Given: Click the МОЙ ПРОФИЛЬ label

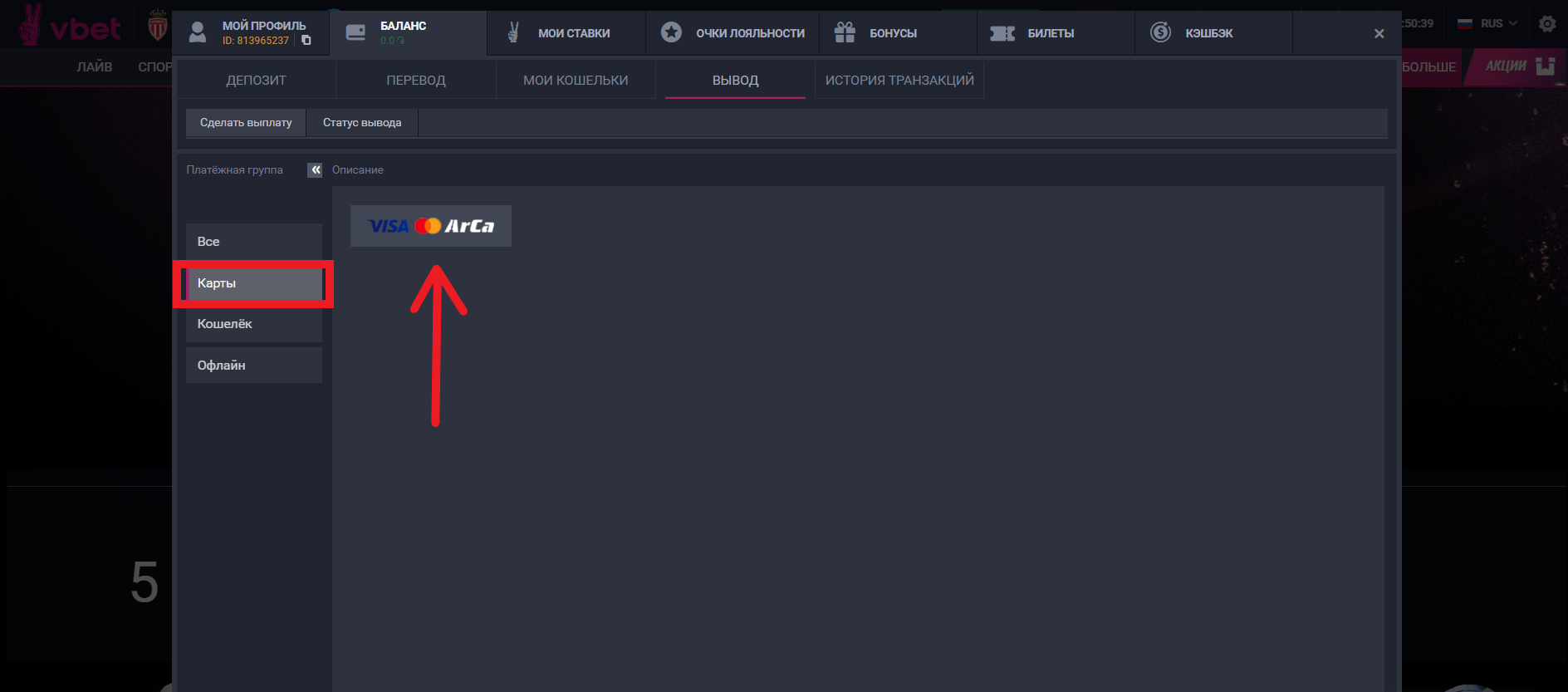Looking at the screenshot, I should [x=264, y=26].
